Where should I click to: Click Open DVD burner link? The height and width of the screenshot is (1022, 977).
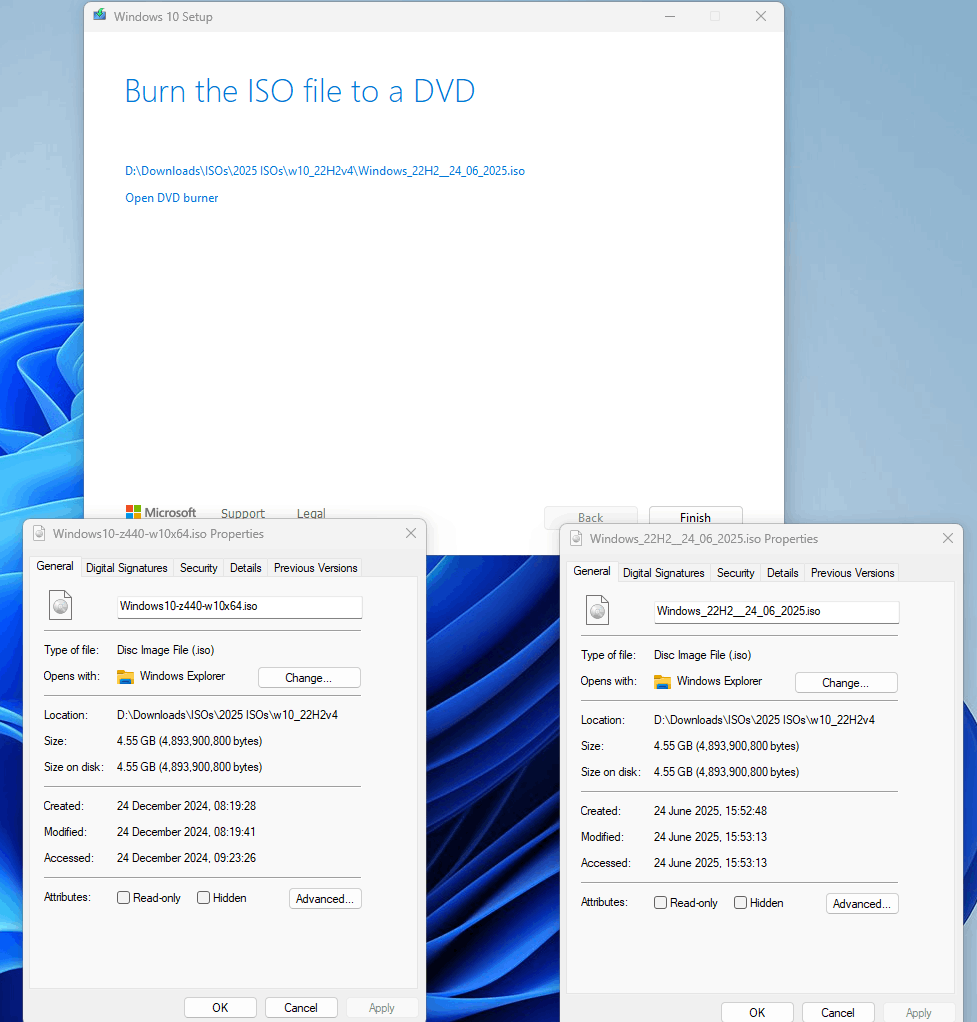point(171,197)
